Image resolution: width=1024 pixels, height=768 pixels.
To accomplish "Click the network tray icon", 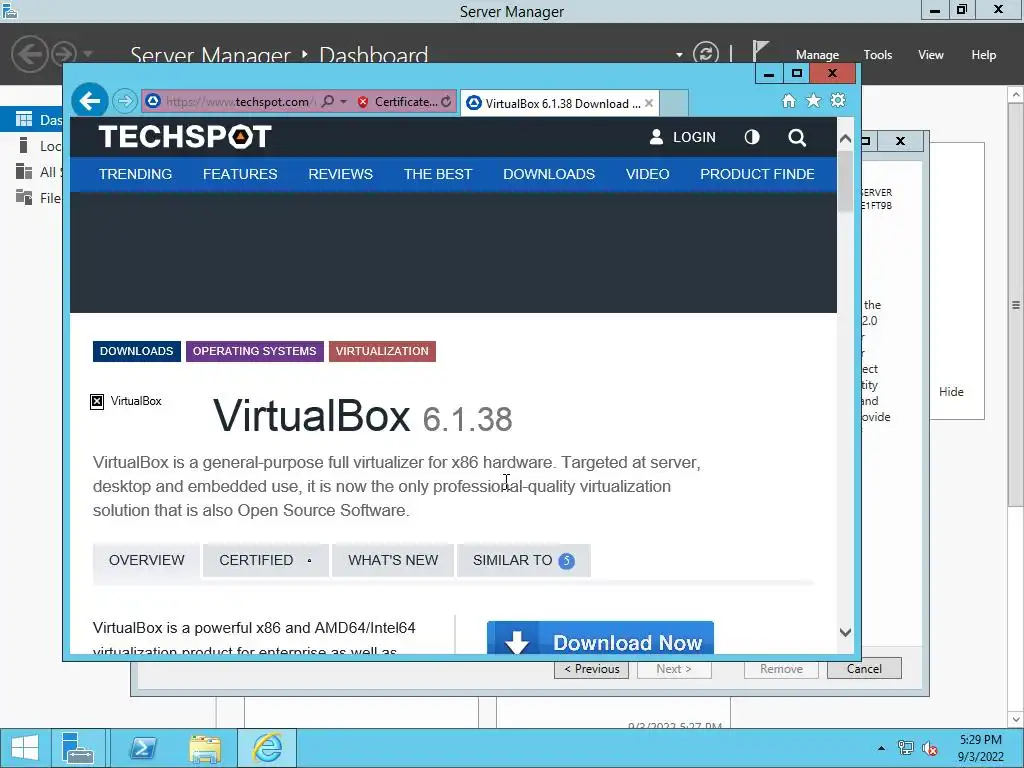I will coord(906,748).
